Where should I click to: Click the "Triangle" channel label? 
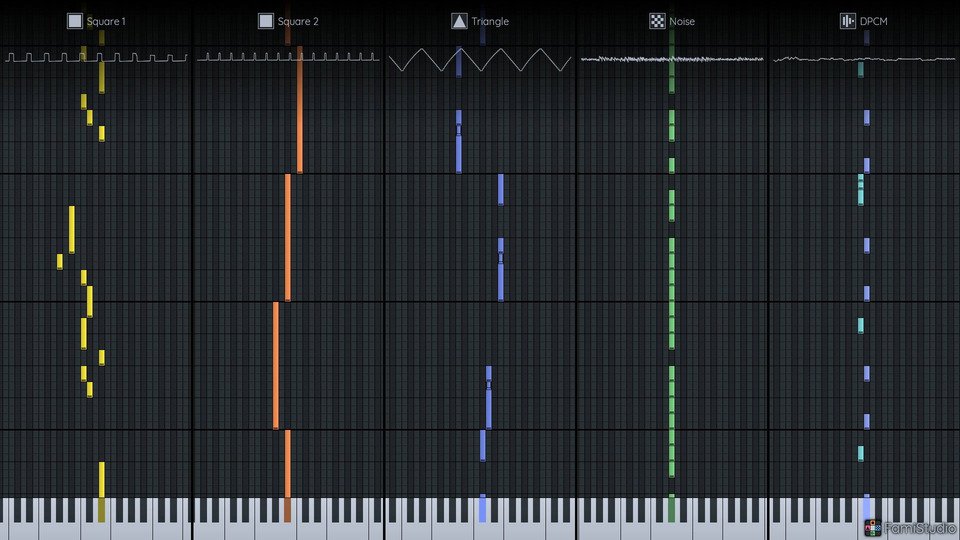pos(490,21)
